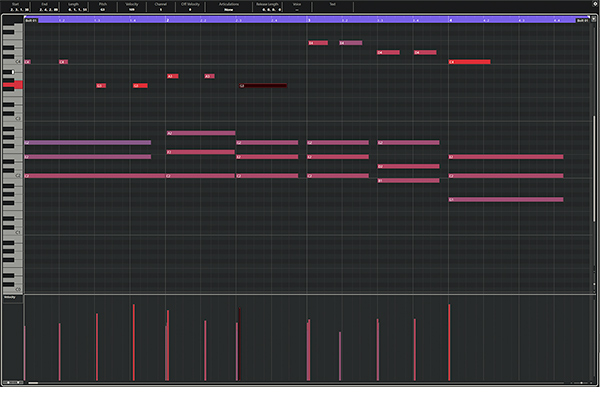Click the horizontal zoom slider at bottom right
This screenshot has height=400, width=600.
pyautogui.click(x=581, y=383)
